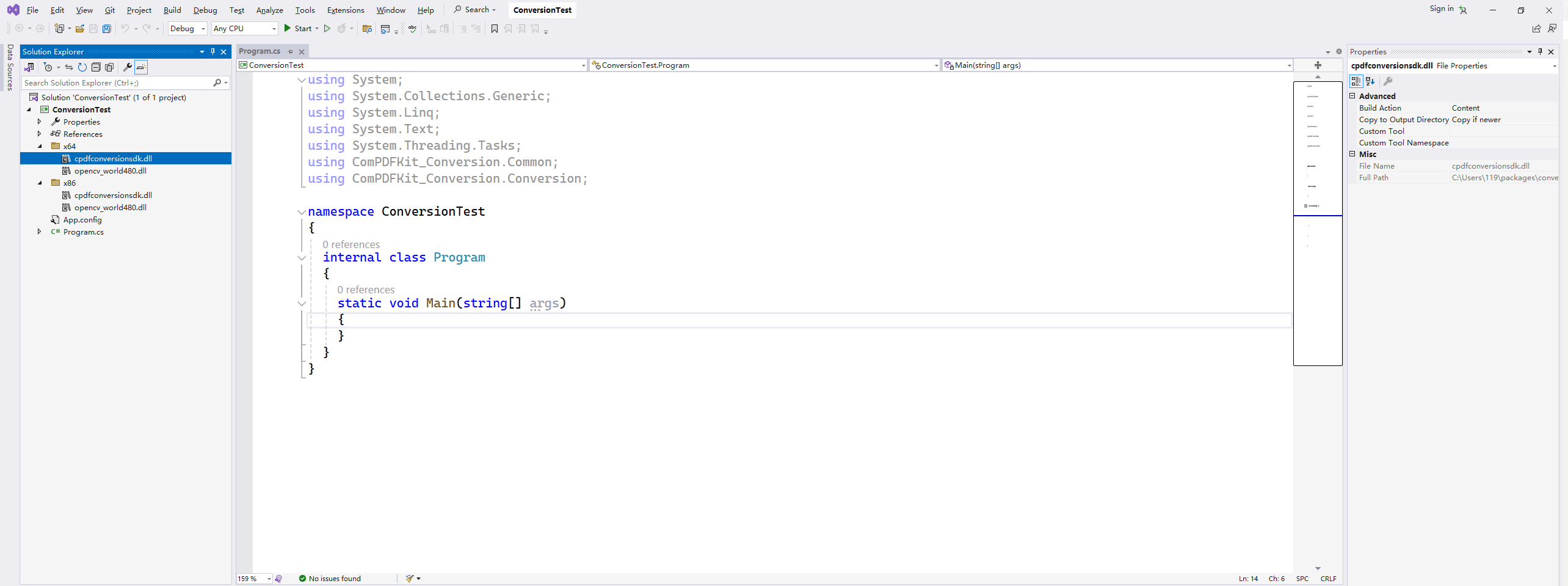The width and height of the screenshot is (1568, 586).
Task: Toggle Preview Selected Items in Solution Explorer
Action: click(141, 67)
